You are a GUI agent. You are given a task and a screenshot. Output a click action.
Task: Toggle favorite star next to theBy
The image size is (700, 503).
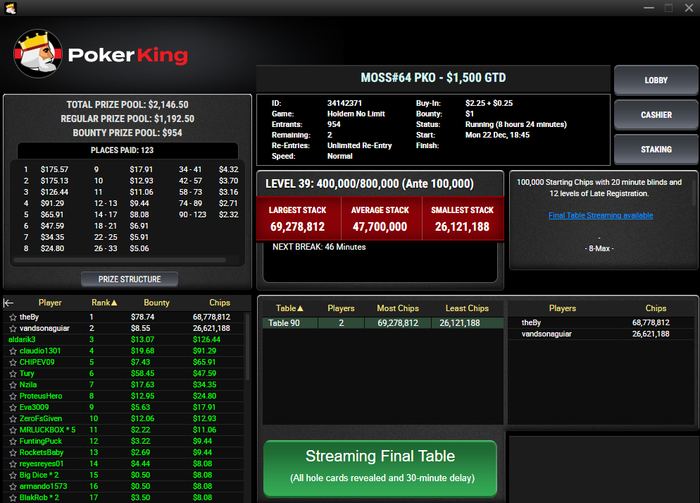[x=13, y=317]
